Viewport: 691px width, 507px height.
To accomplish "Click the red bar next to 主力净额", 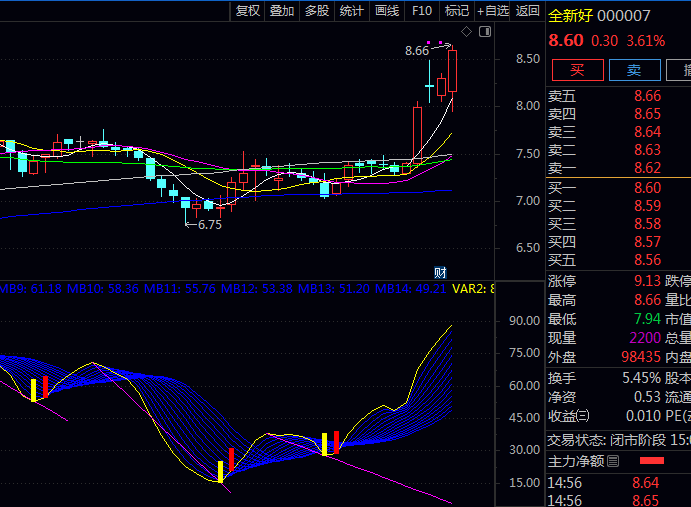I will (x=651, y=461).
